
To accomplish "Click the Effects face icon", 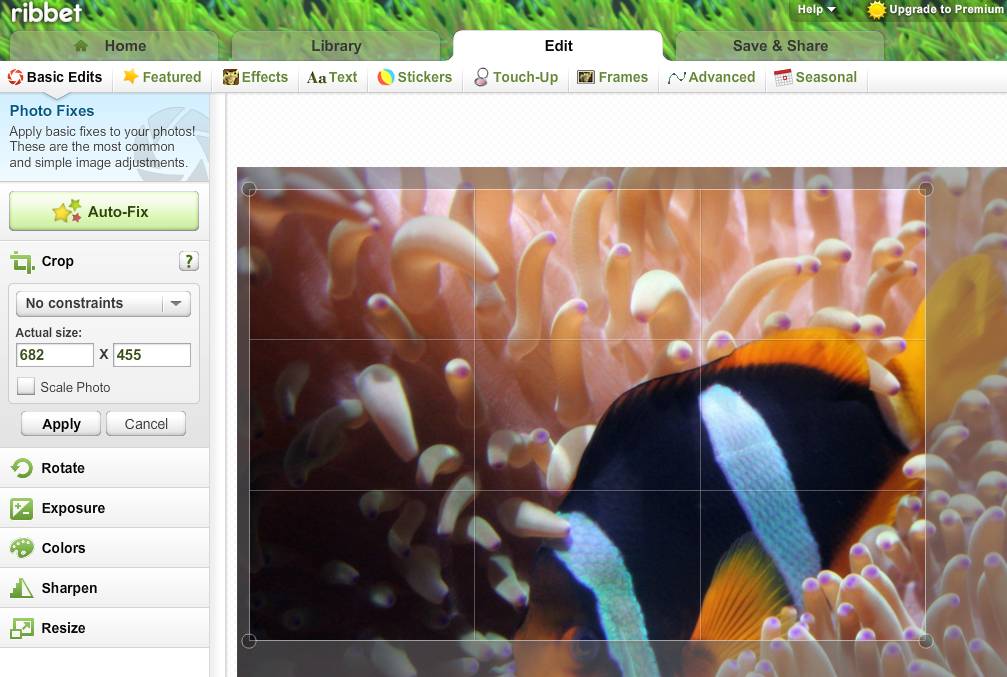I will pyautogui.click(x=231, y=77).
